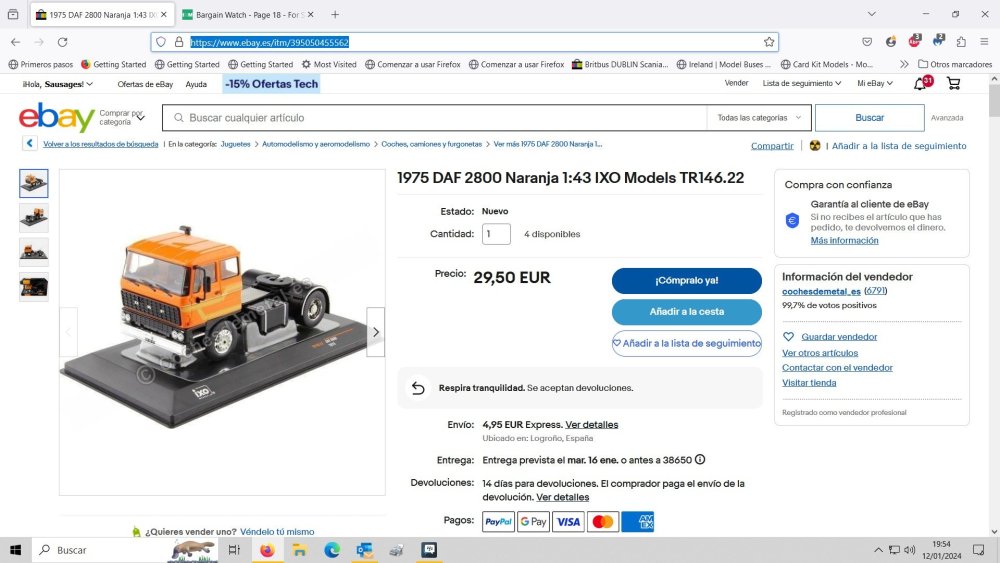Open the eBay notifications bell
This screenshot has height=563, width=1000.
(x=920, y=84)
